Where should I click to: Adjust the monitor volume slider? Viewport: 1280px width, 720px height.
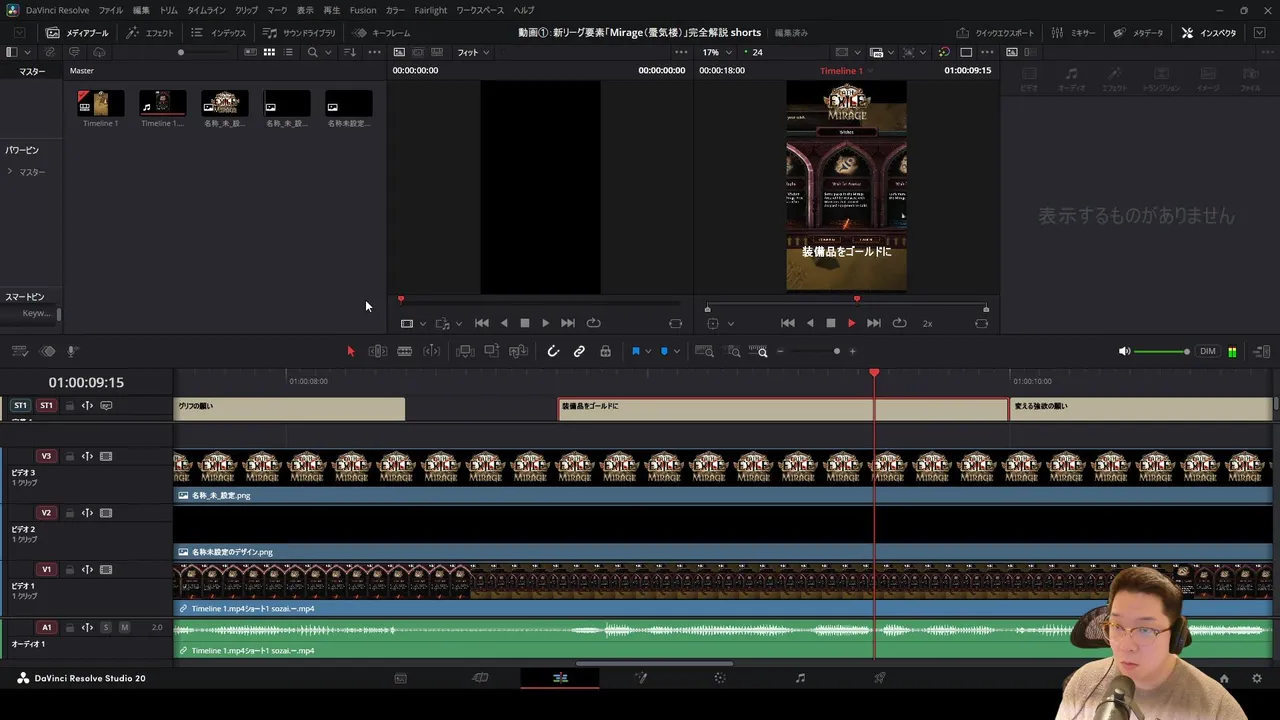click(1161, 351)
